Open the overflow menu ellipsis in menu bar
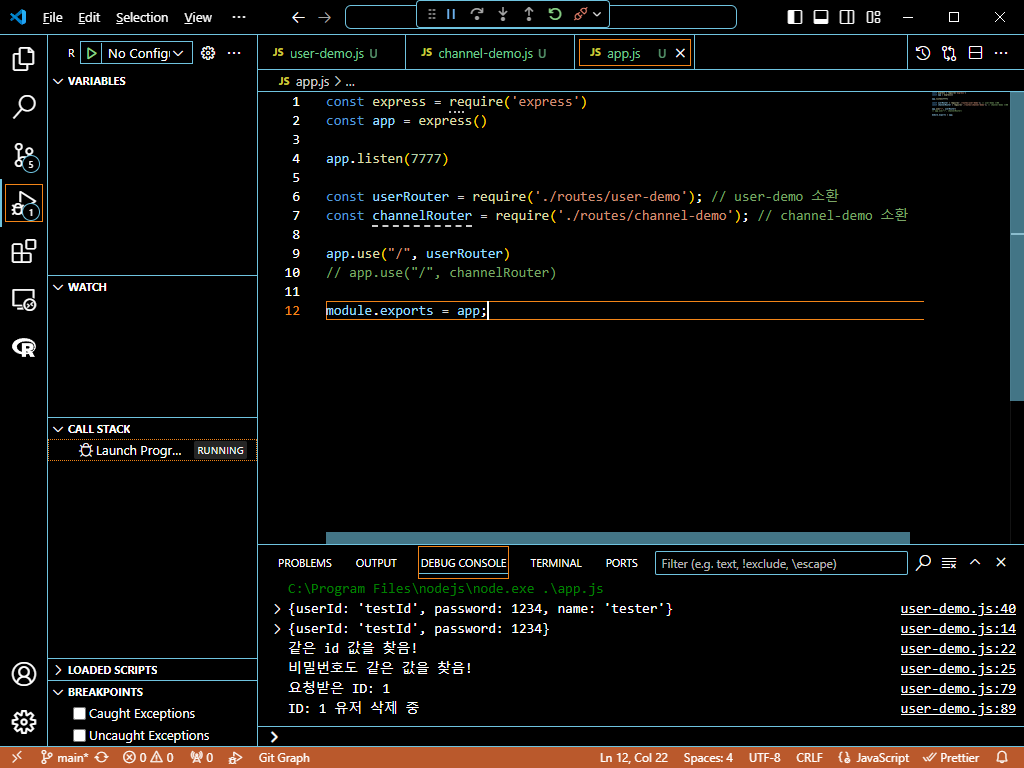Screen dimensions: 1024x768 pyautogui.click(x=239, y=17)
